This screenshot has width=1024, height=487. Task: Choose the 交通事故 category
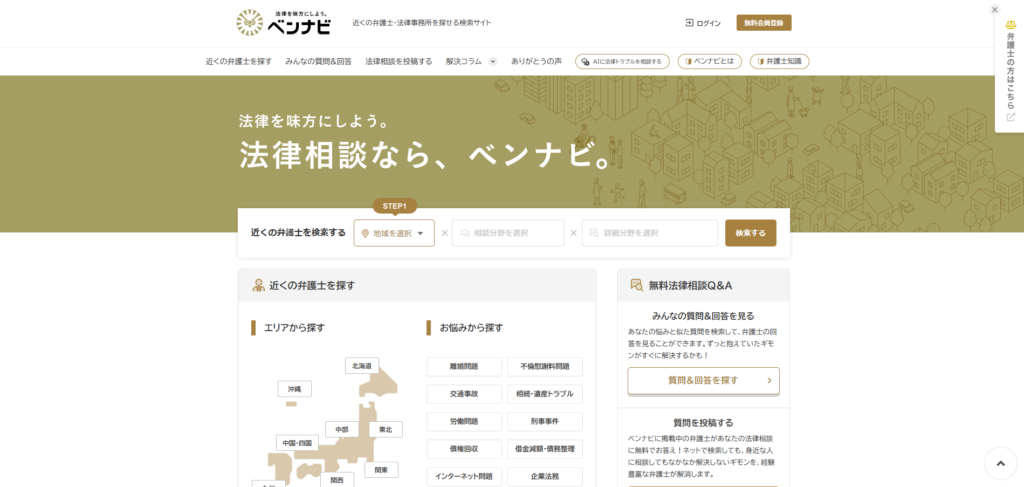464,394
